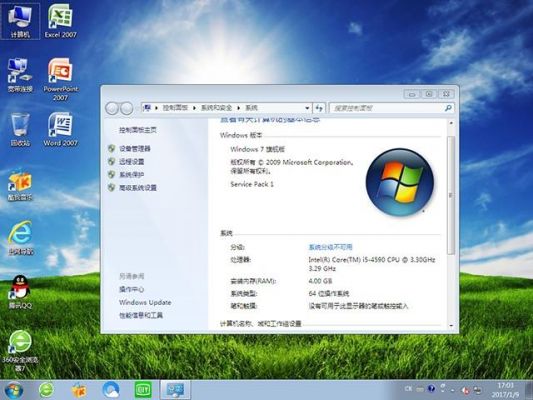
Task: Expand the arrow after System and Security breadcrumb
Action: point(239,108)
